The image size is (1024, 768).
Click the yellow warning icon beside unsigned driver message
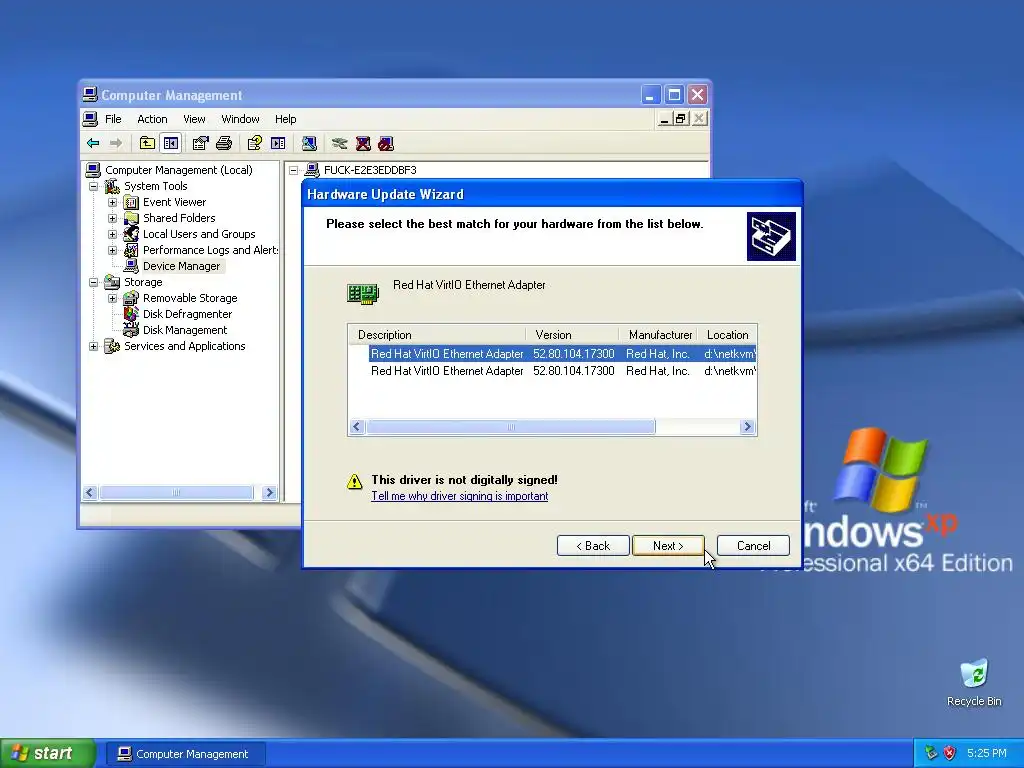click(x=355, y=482)
